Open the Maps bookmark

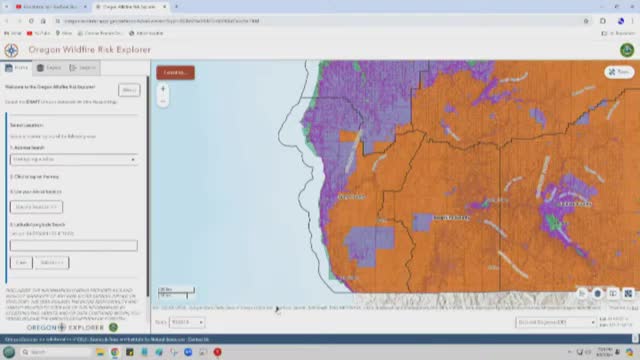pyautogui.click(x=64, y=33)
